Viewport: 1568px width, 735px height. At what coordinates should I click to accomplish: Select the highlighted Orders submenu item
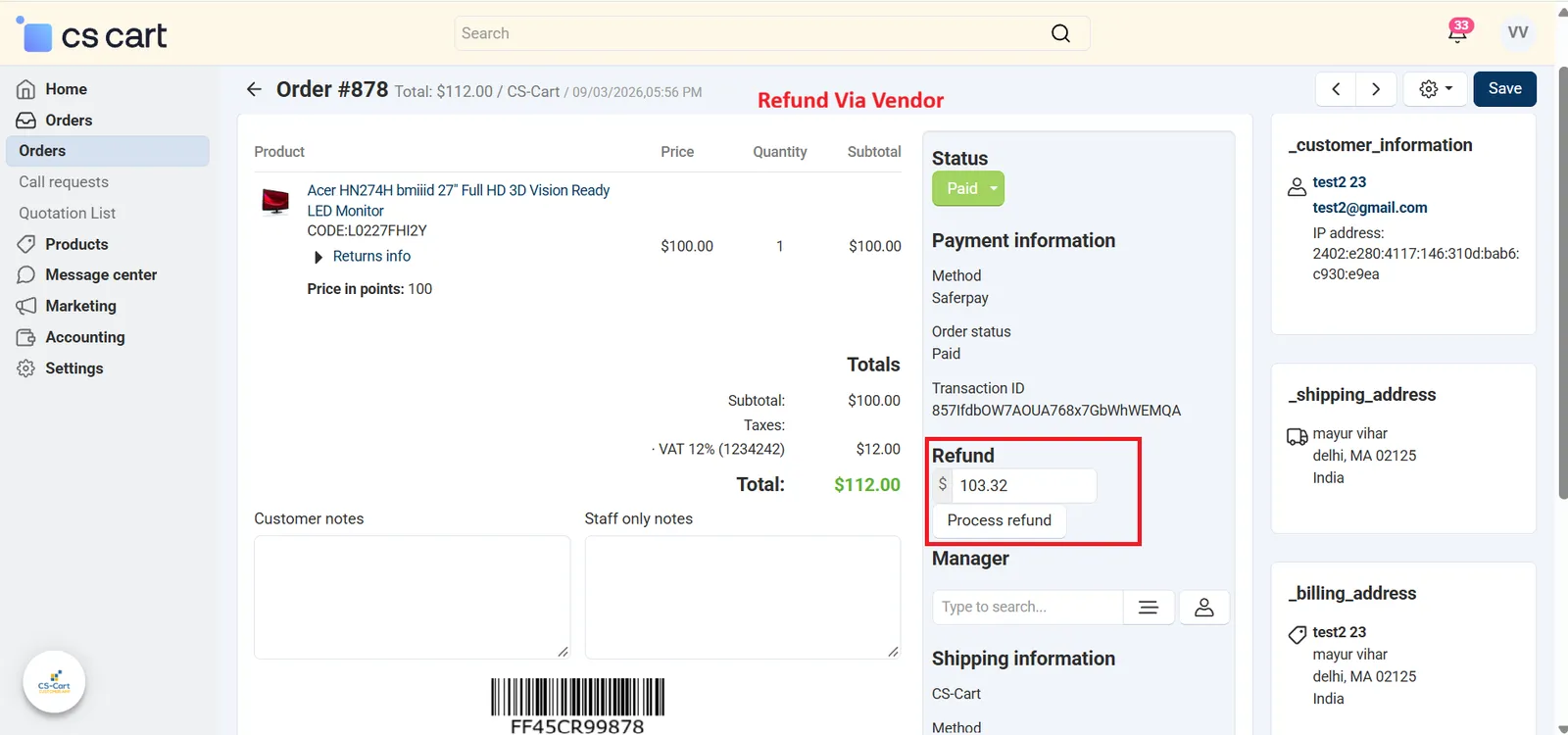[x=108, y=151]
